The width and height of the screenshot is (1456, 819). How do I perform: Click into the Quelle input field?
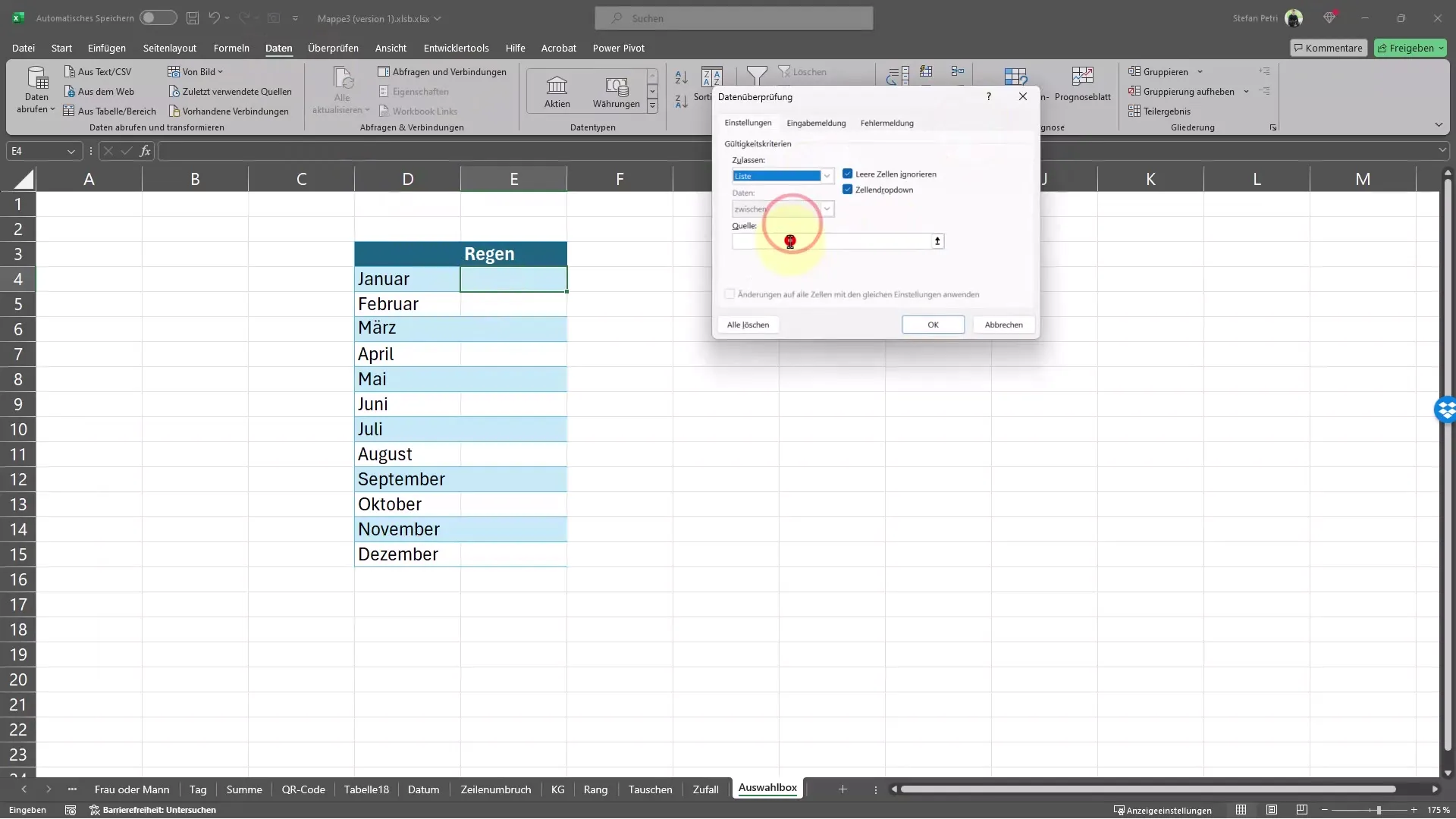click(x=831, y=241)
